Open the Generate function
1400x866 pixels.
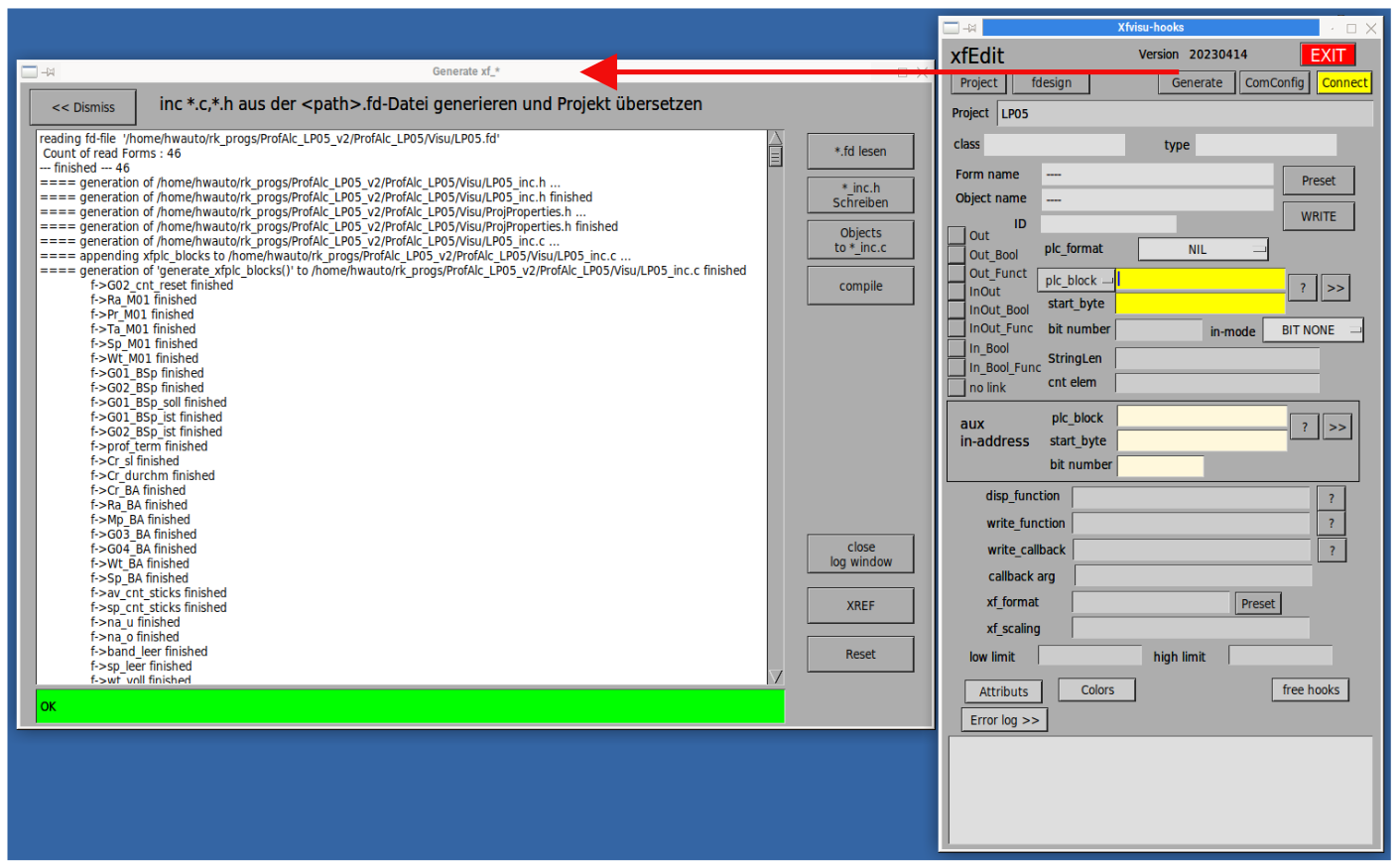tap(1196, 83)
